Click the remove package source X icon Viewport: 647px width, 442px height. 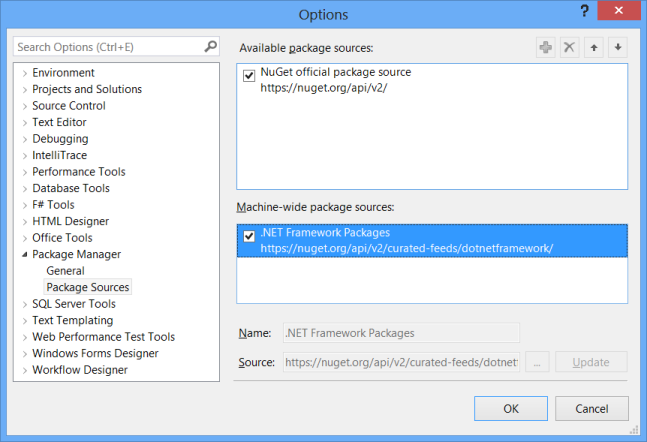pos(570,47)
